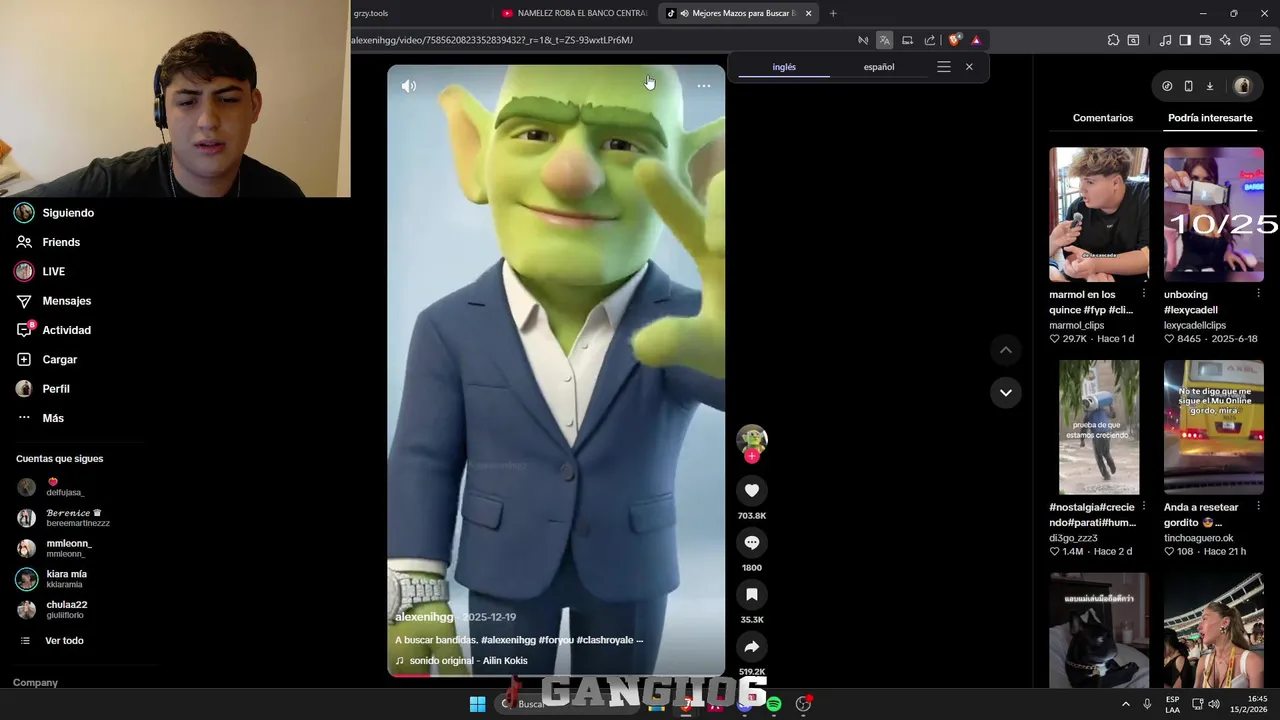Expand the Más menu in the sidebar

tap(53, 418)
